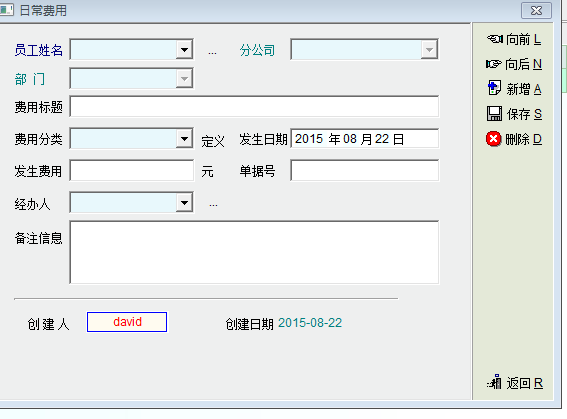Screen dimensions: 567x419
Task: Click the 保存 floppy disk icon
Action: point(494,114)
